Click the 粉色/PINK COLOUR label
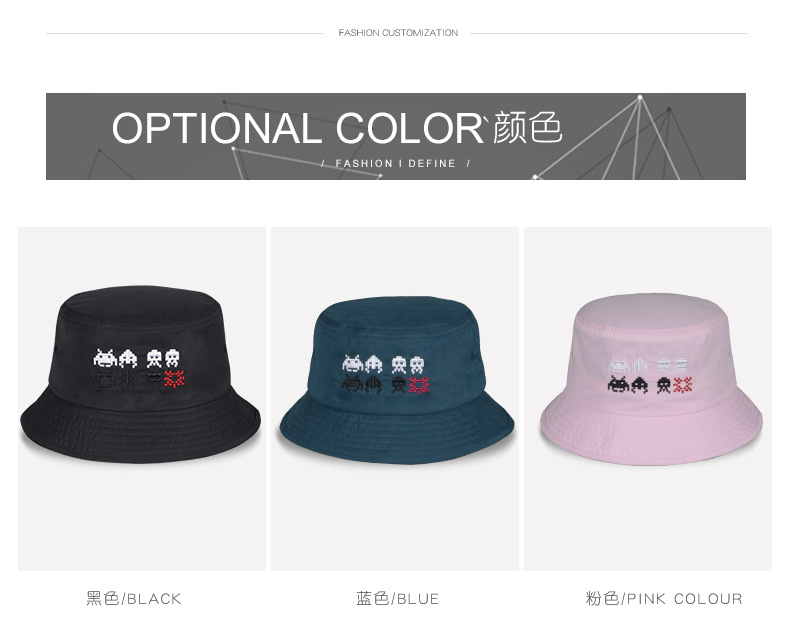Viewport: 790px width, 618px height. [x=664, y=598]
